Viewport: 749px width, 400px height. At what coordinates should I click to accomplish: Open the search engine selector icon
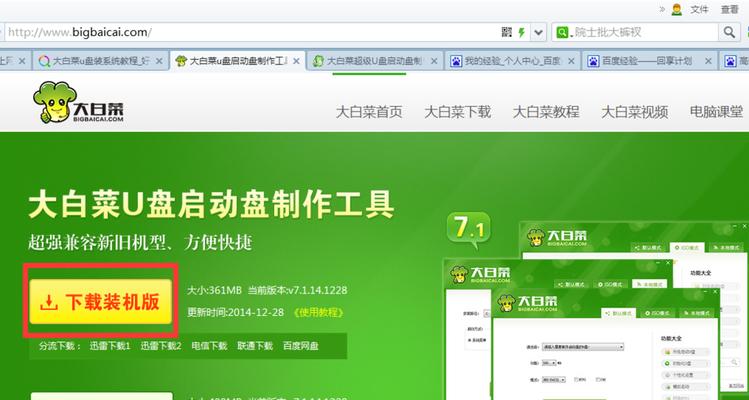563,32
